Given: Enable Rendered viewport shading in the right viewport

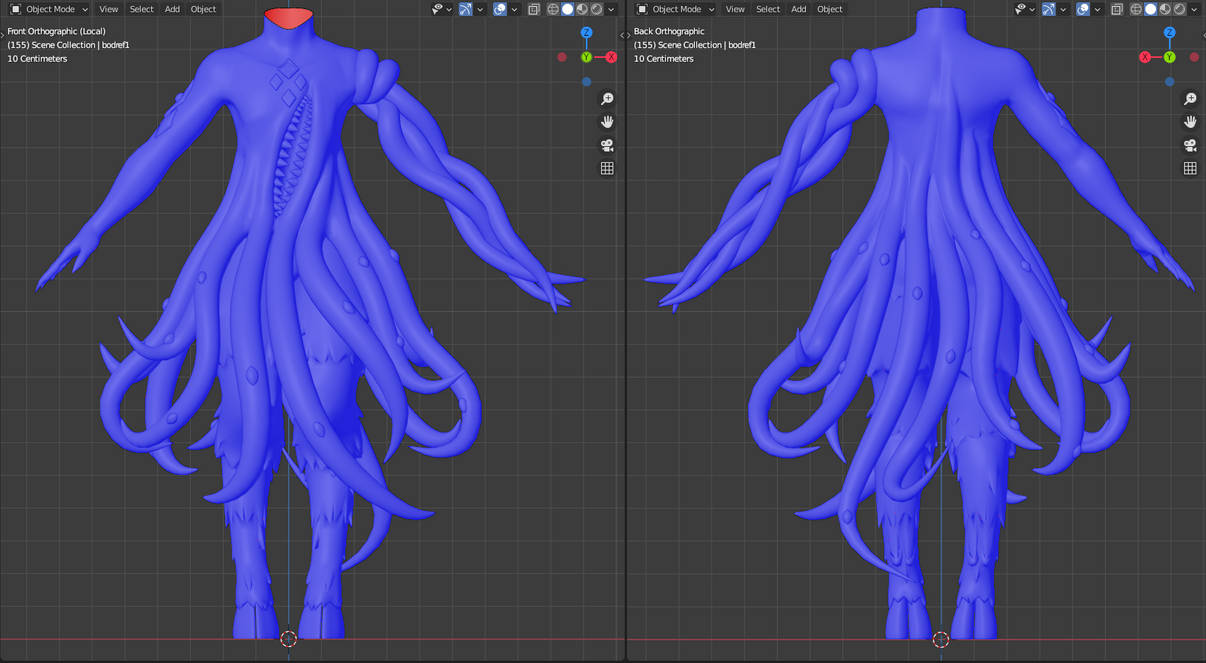Looking at the screenshot, I should click(x=1180, y=8).
